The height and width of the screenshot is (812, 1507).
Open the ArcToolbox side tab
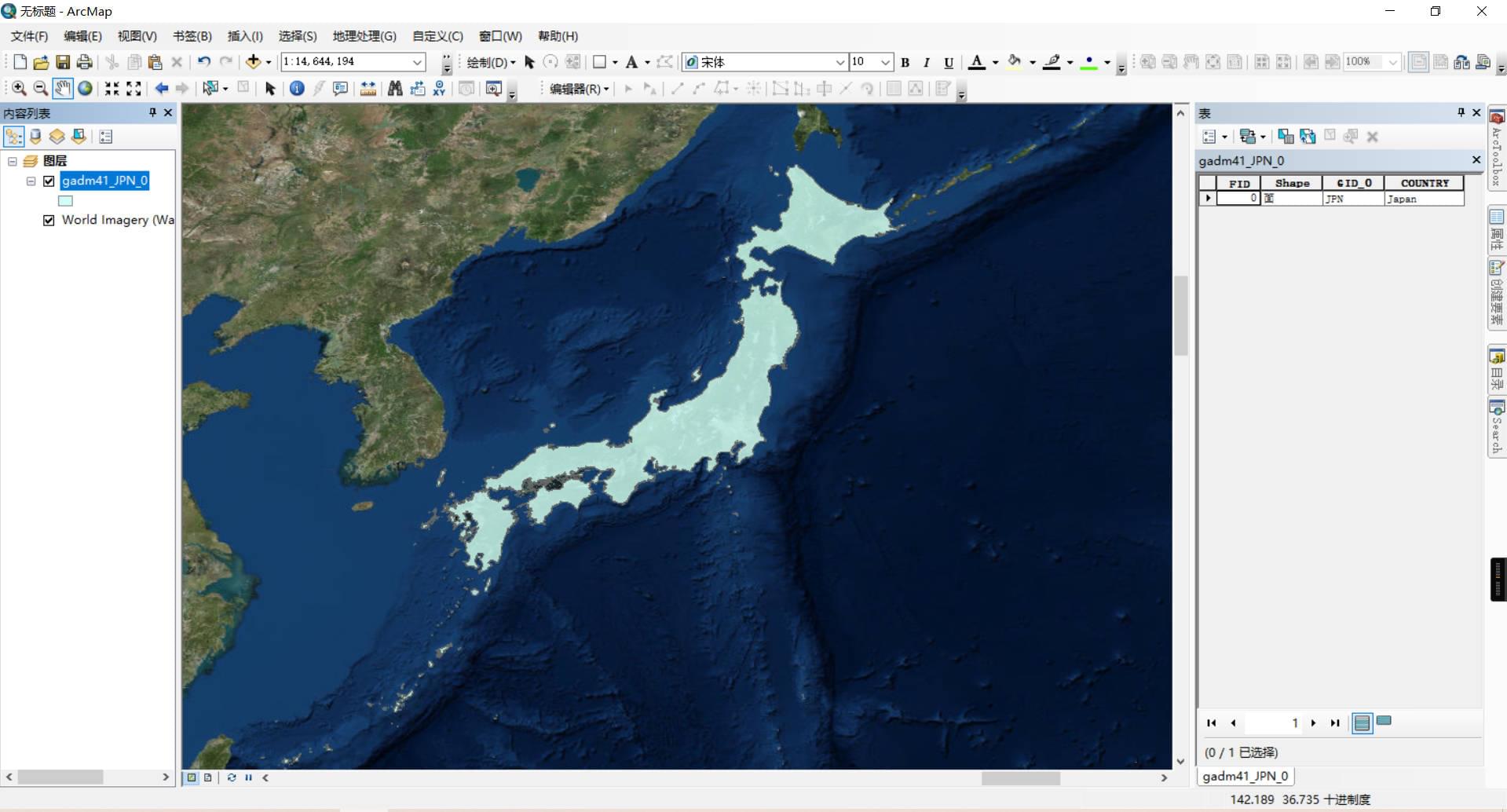[1497, 149]
